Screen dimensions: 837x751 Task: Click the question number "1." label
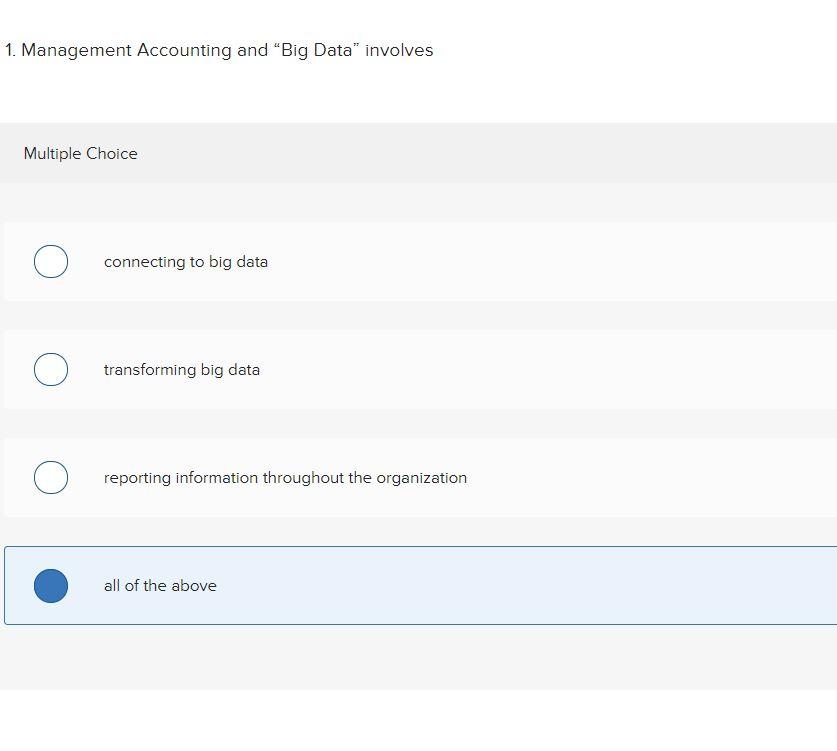point(9,49)
